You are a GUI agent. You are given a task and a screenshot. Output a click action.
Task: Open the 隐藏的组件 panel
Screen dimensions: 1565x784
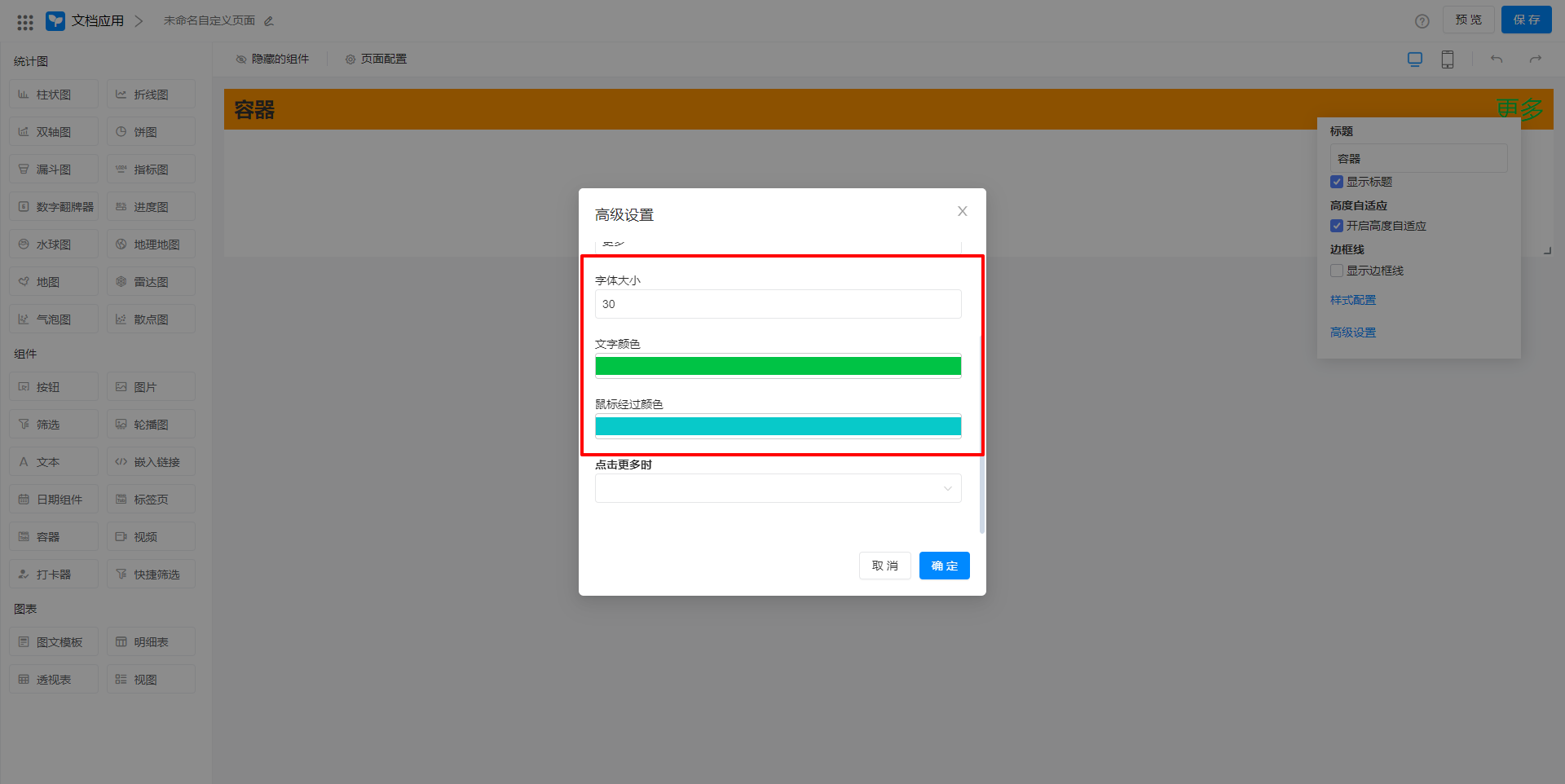(272, 59)
